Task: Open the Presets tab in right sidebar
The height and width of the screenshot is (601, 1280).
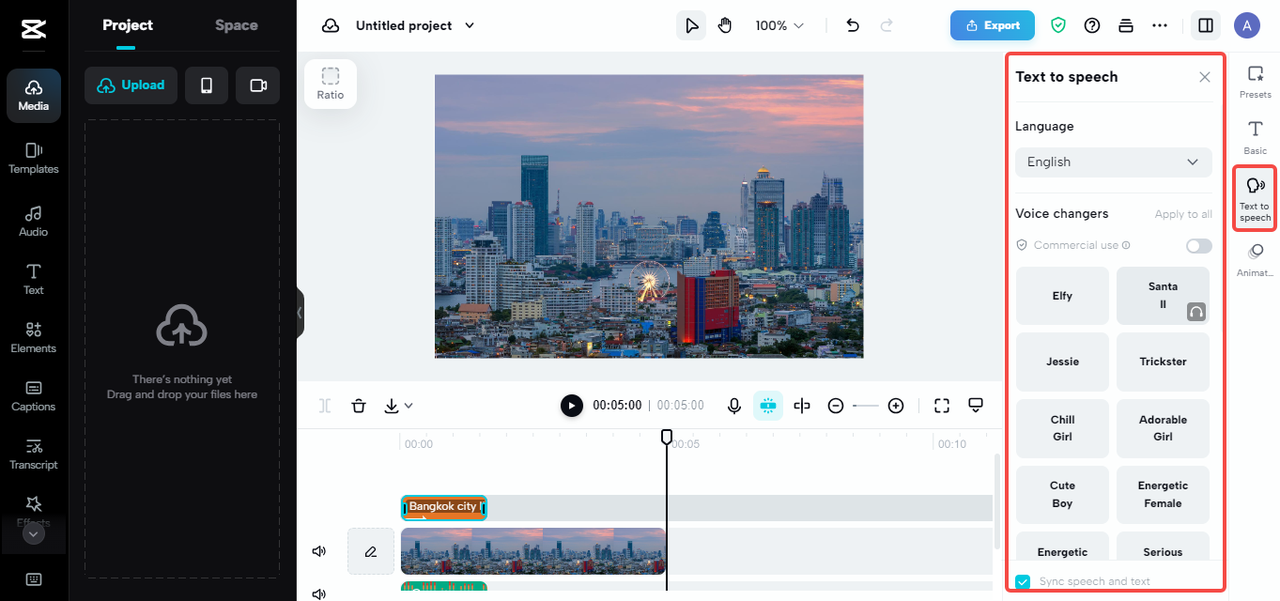Action: coord(1255,82)
